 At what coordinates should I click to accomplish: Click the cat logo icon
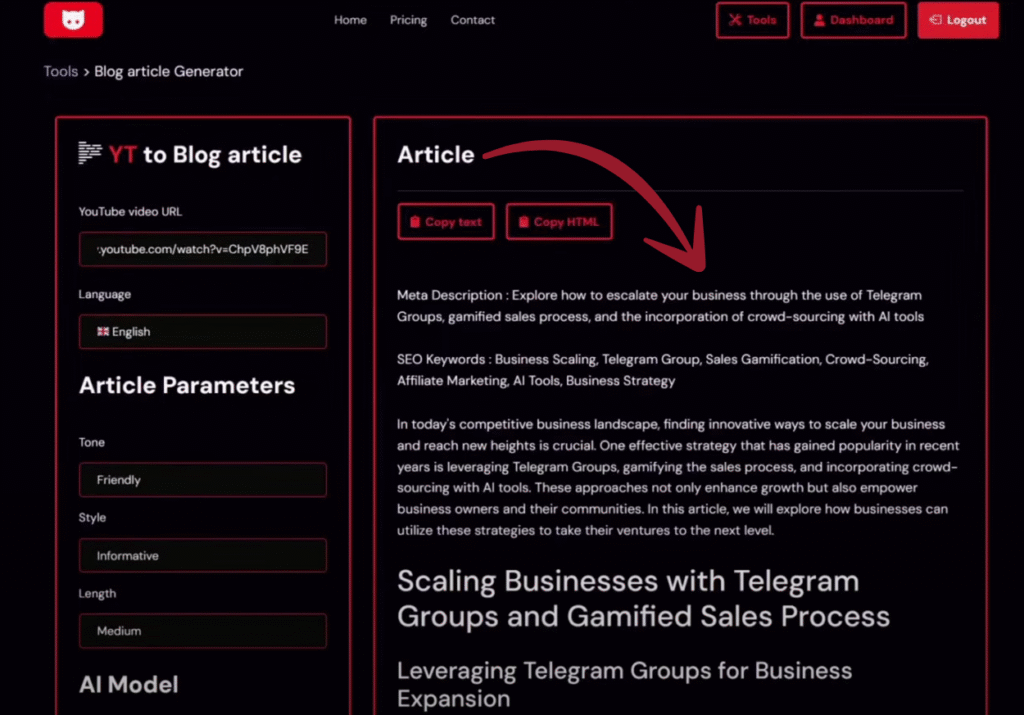pos(72,19)
